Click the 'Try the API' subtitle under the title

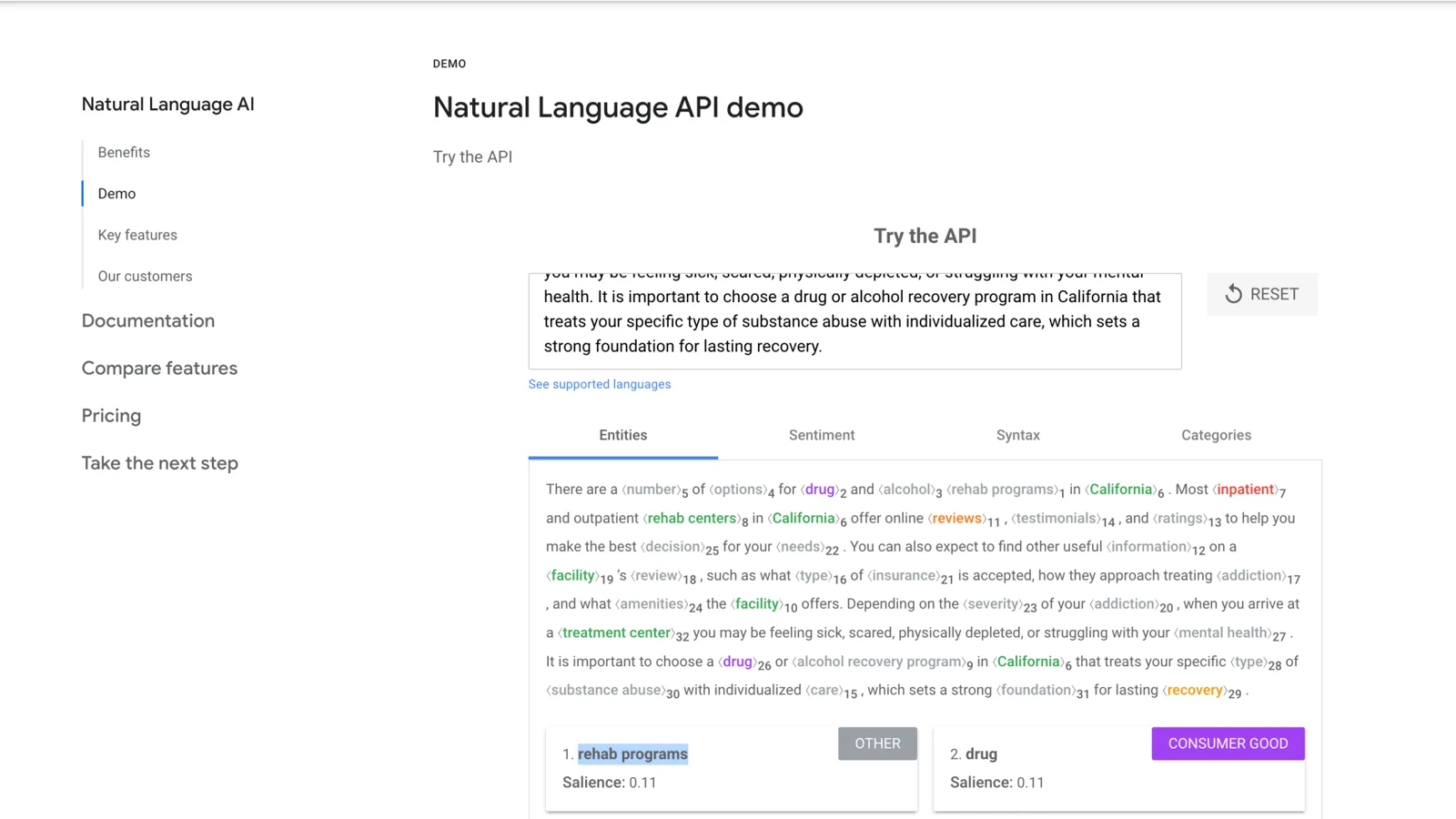(x=472, y=157)
